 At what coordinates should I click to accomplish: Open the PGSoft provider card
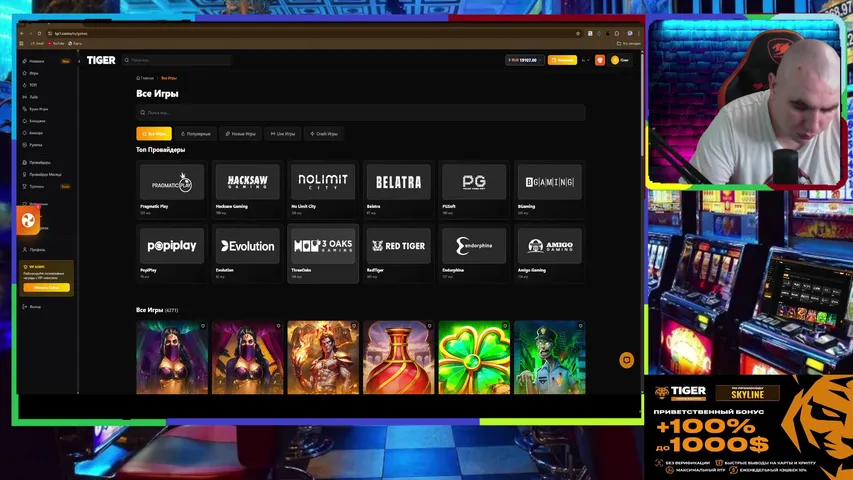coord(474,189)
